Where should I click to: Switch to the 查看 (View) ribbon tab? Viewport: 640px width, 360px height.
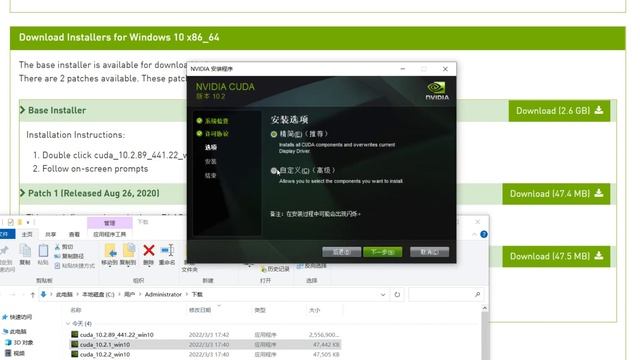74,234
